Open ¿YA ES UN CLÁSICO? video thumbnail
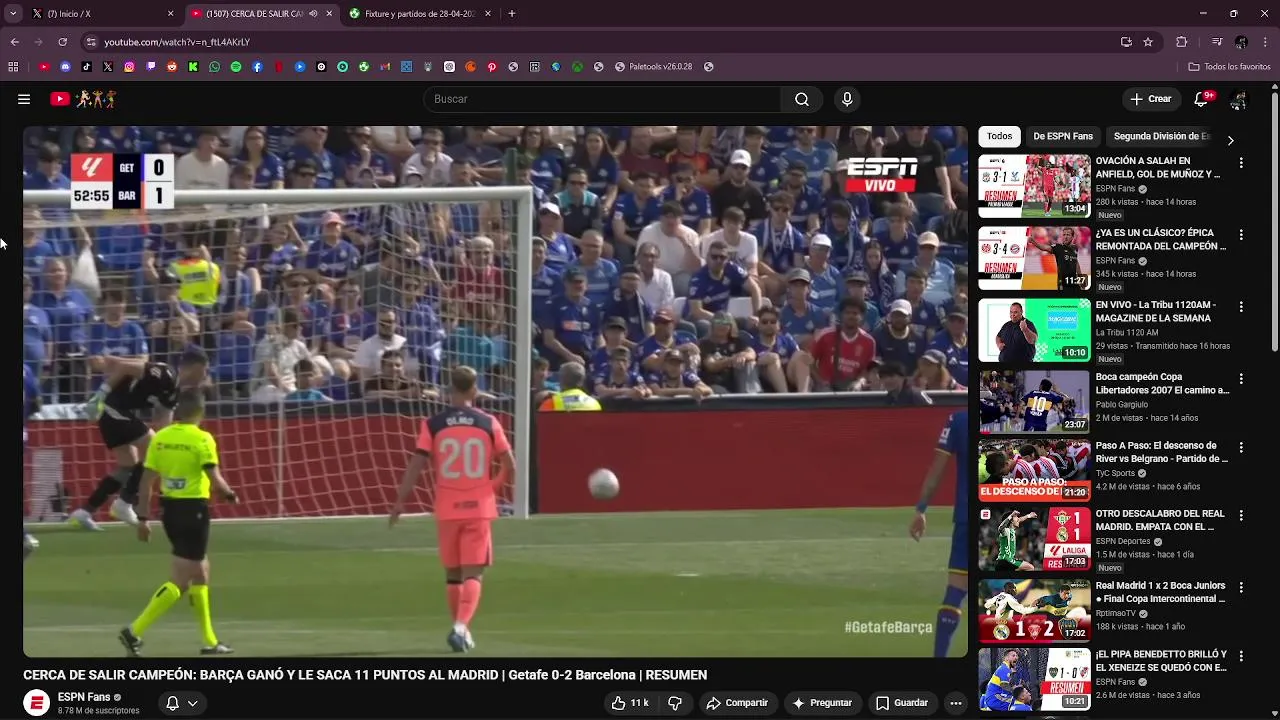 click(x=1034, y=258)
